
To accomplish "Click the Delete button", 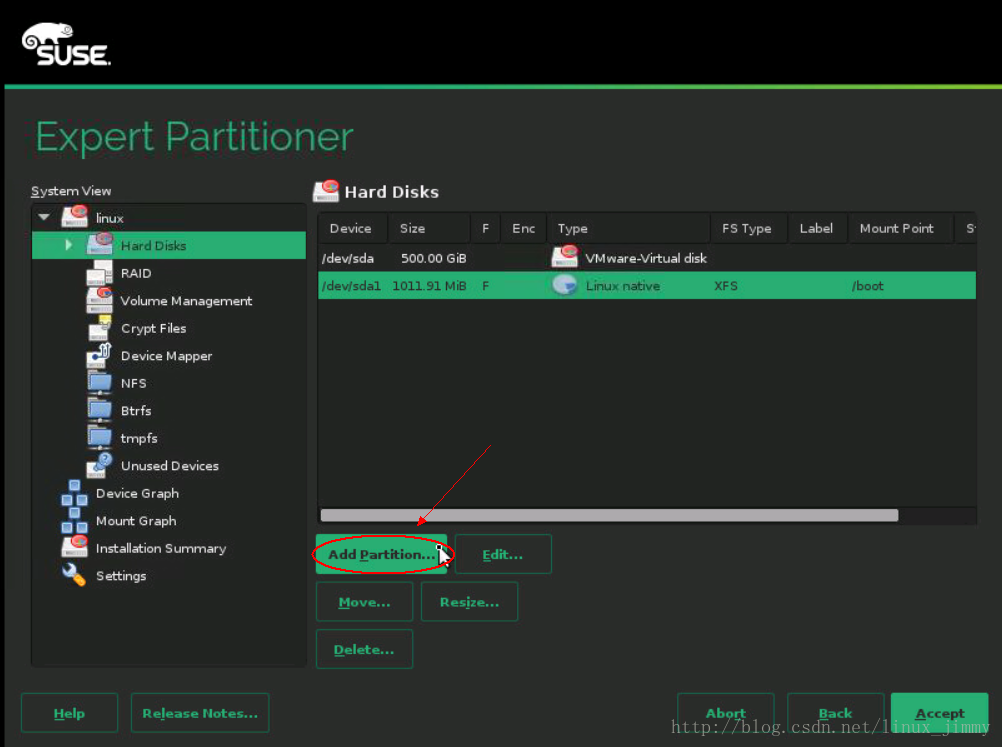I will 364,649.
